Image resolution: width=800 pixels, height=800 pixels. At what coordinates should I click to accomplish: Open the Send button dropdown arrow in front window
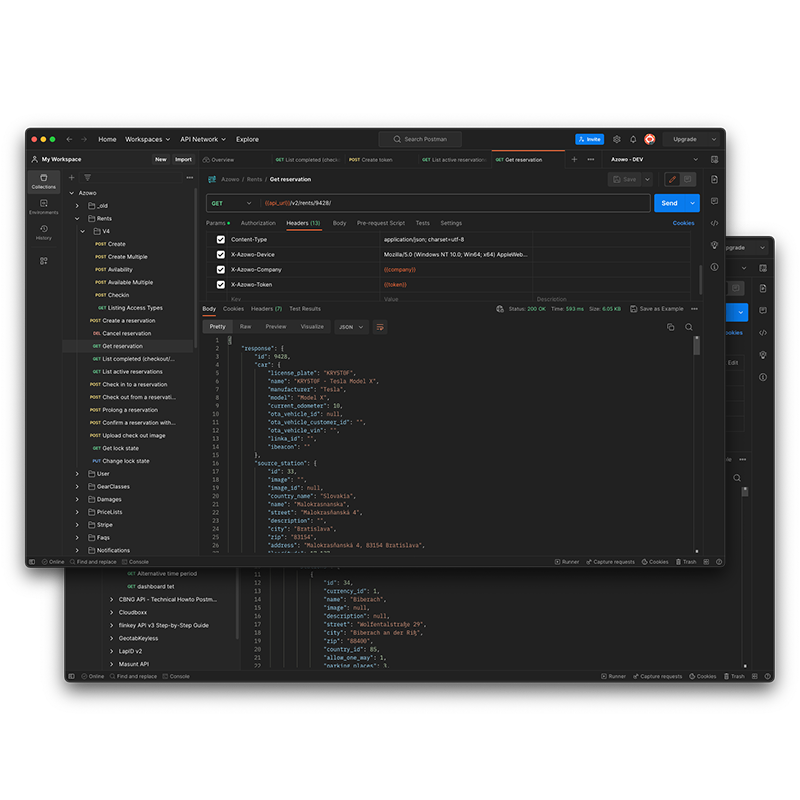[692, 203]
